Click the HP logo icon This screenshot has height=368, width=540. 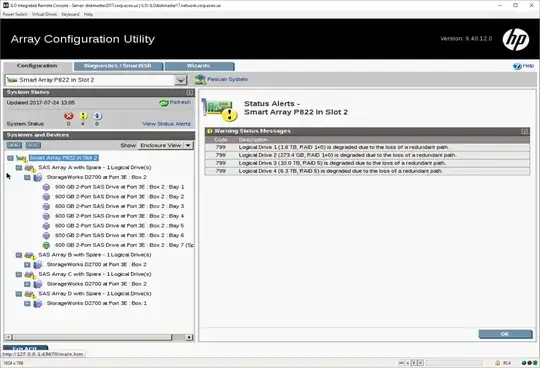click(x=516, y=40)
